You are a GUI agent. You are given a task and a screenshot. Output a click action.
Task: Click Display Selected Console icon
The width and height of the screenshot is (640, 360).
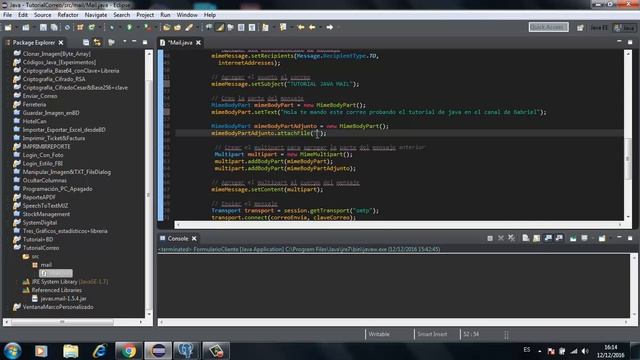584,238
